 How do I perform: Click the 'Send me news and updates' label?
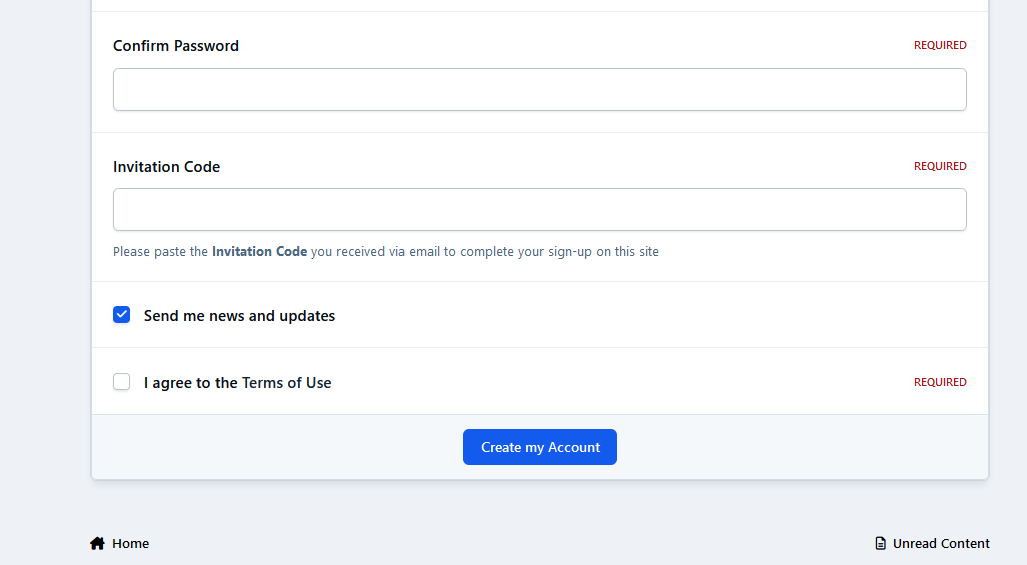[x=239, y=316]
